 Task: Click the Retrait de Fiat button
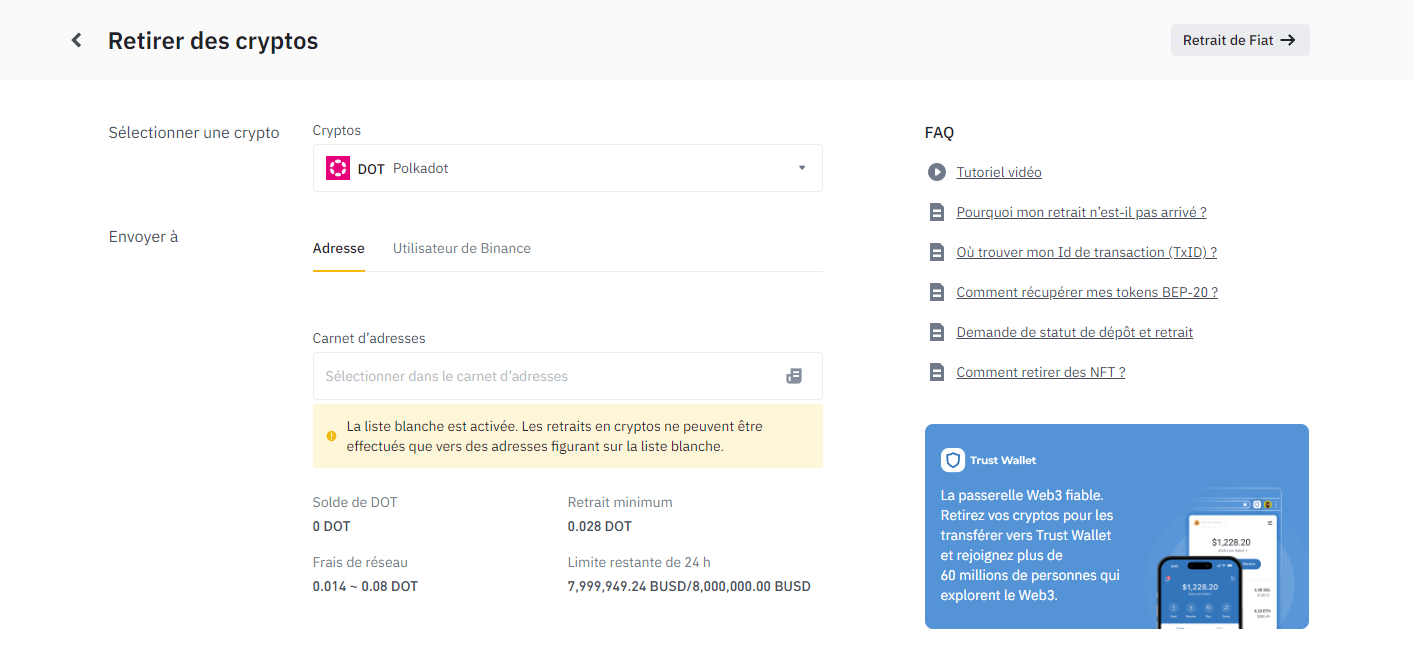(1239, 40)
